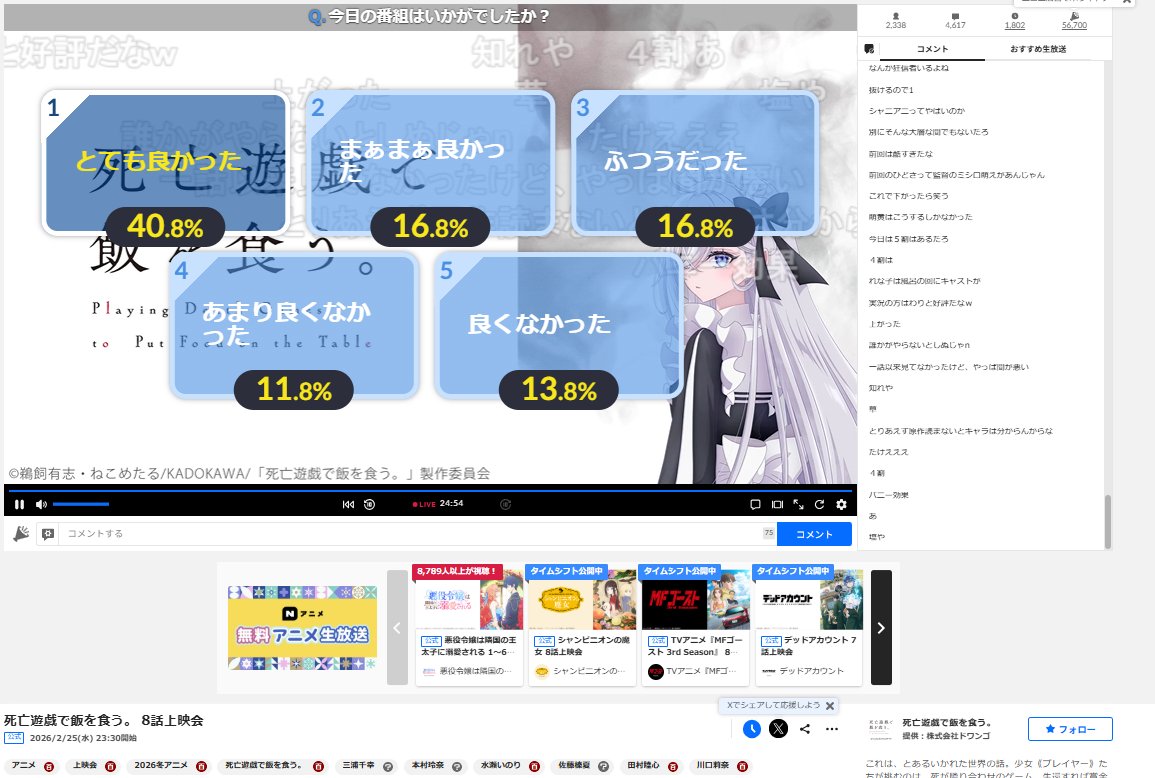
Task: Open the share menu icon
Action: 805,729
